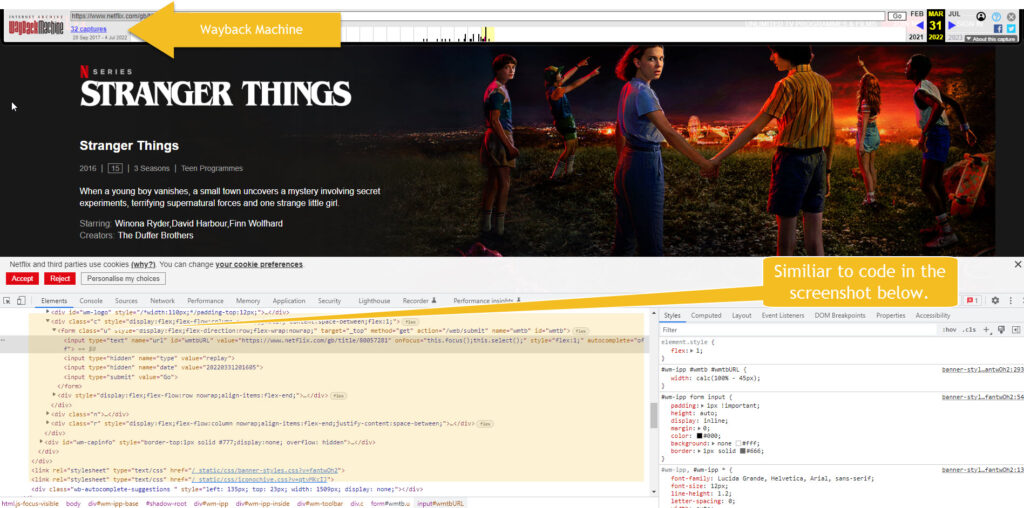This screenshot has height=508, width=1024.
Task: Select JUL in the capture month navigation
Action: point(954,13)
